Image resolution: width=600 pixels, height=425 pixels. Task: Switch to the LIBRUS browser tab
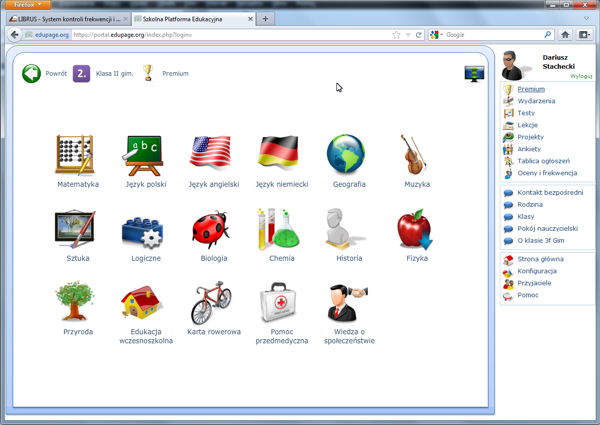click(68, 19)
